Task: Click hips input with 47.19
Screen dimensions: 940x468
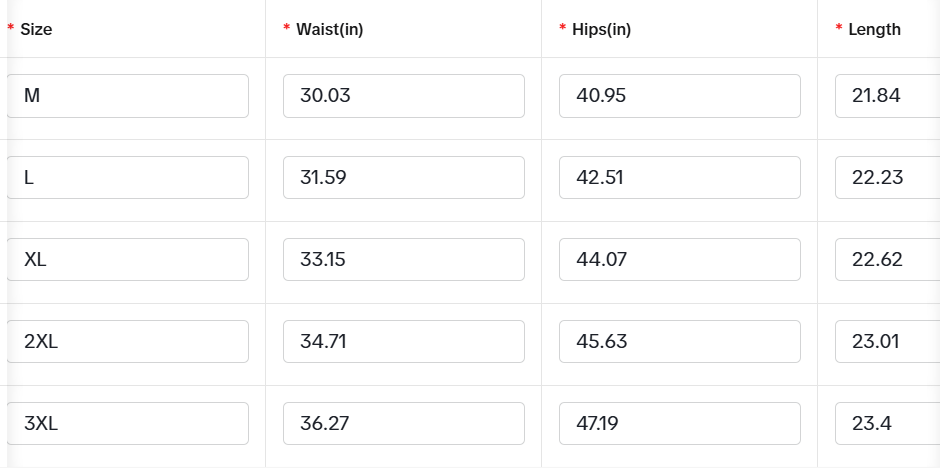Action: [x=680, y=424]
